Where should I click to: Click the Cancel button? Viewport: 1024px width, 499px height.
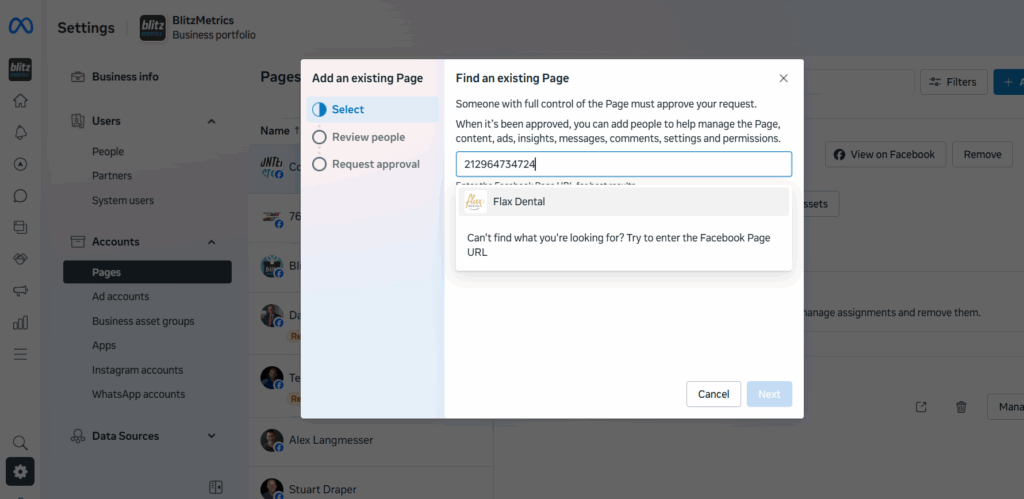[x=713, y=394]
